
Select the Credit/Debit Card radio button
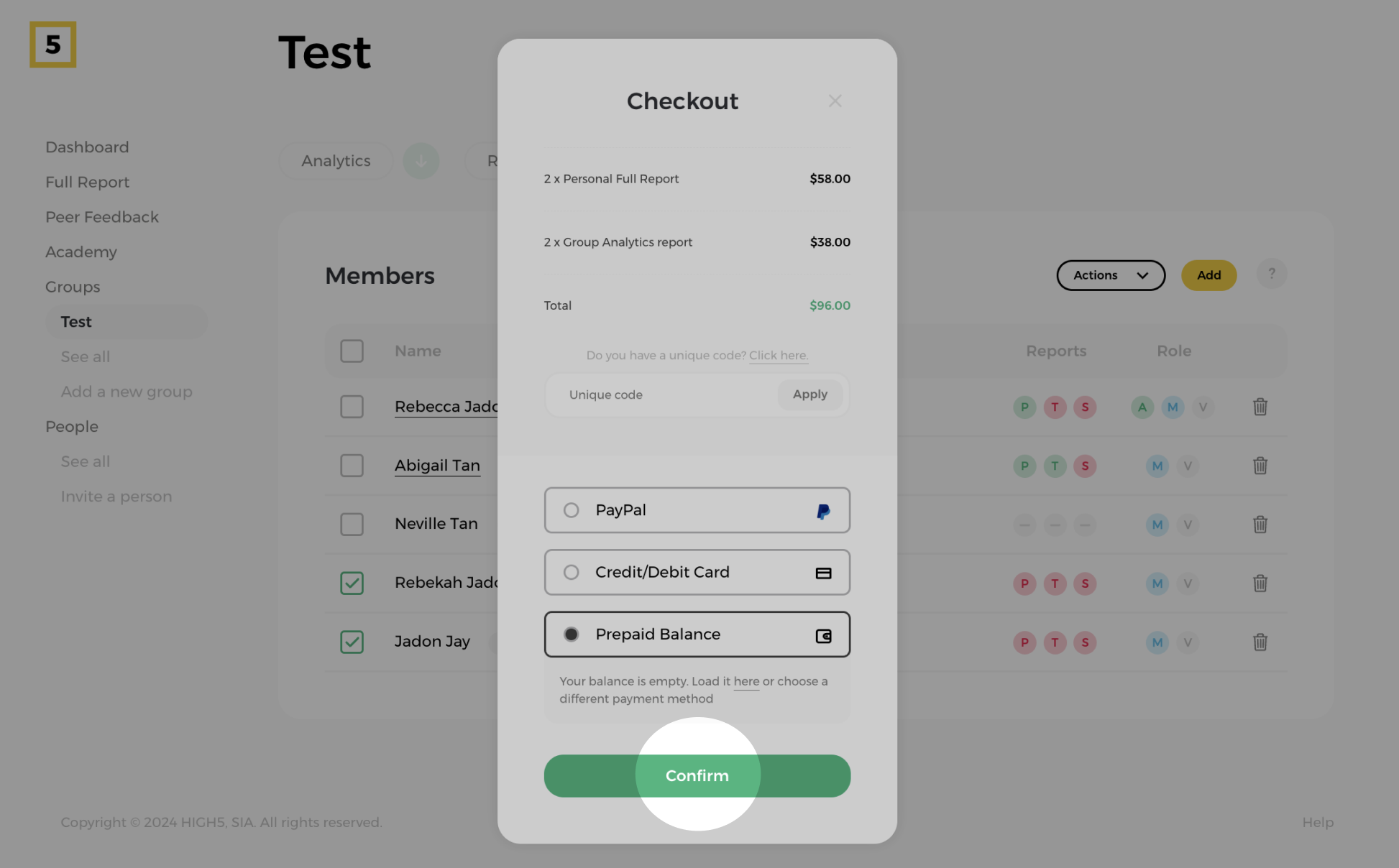[x=571, y=572]
